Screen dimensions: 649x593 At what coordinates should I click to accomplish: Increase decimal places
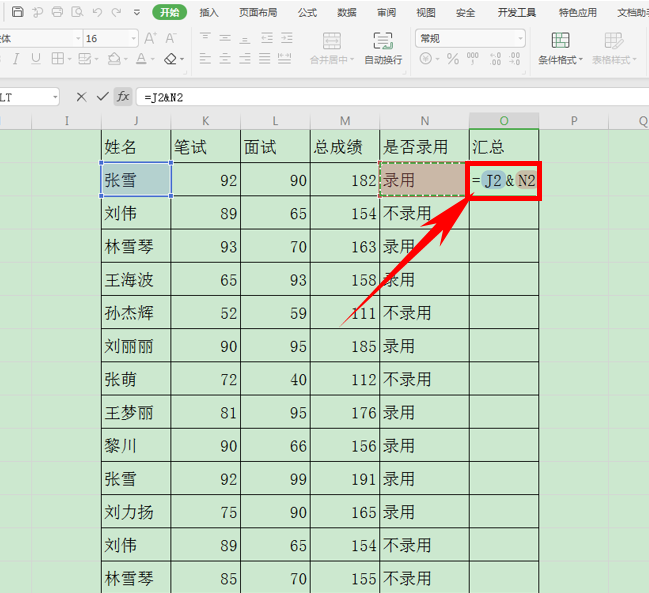(495, 59)
